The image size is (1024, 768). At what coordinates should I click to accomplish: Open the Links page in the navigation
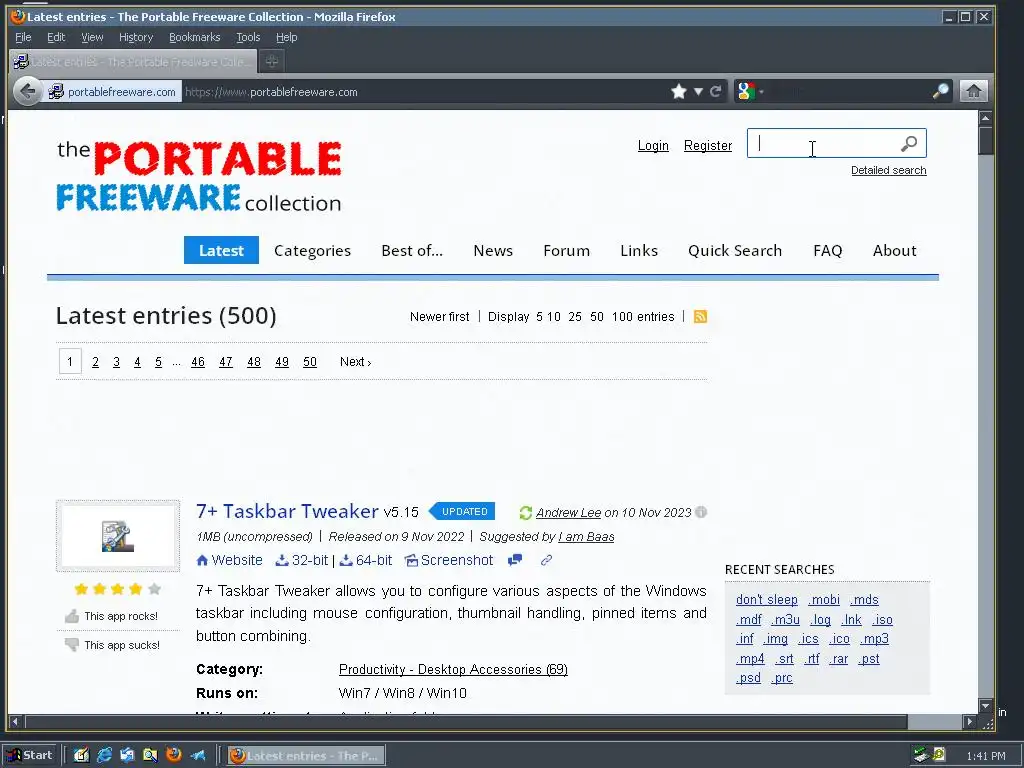coord(639,251)
